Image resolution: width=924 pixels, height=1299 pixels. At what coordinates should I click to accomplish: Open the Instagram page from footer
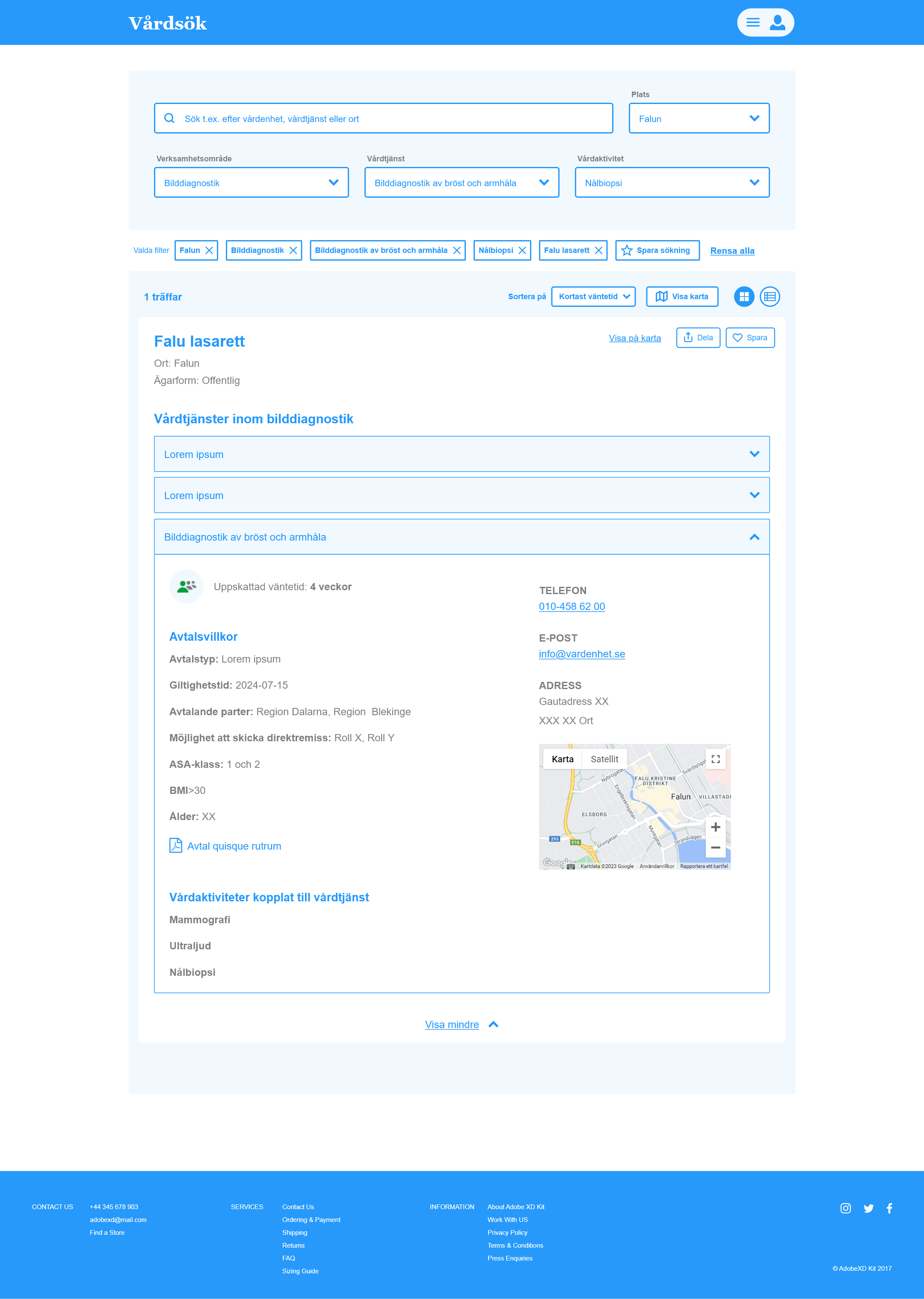845,1209
